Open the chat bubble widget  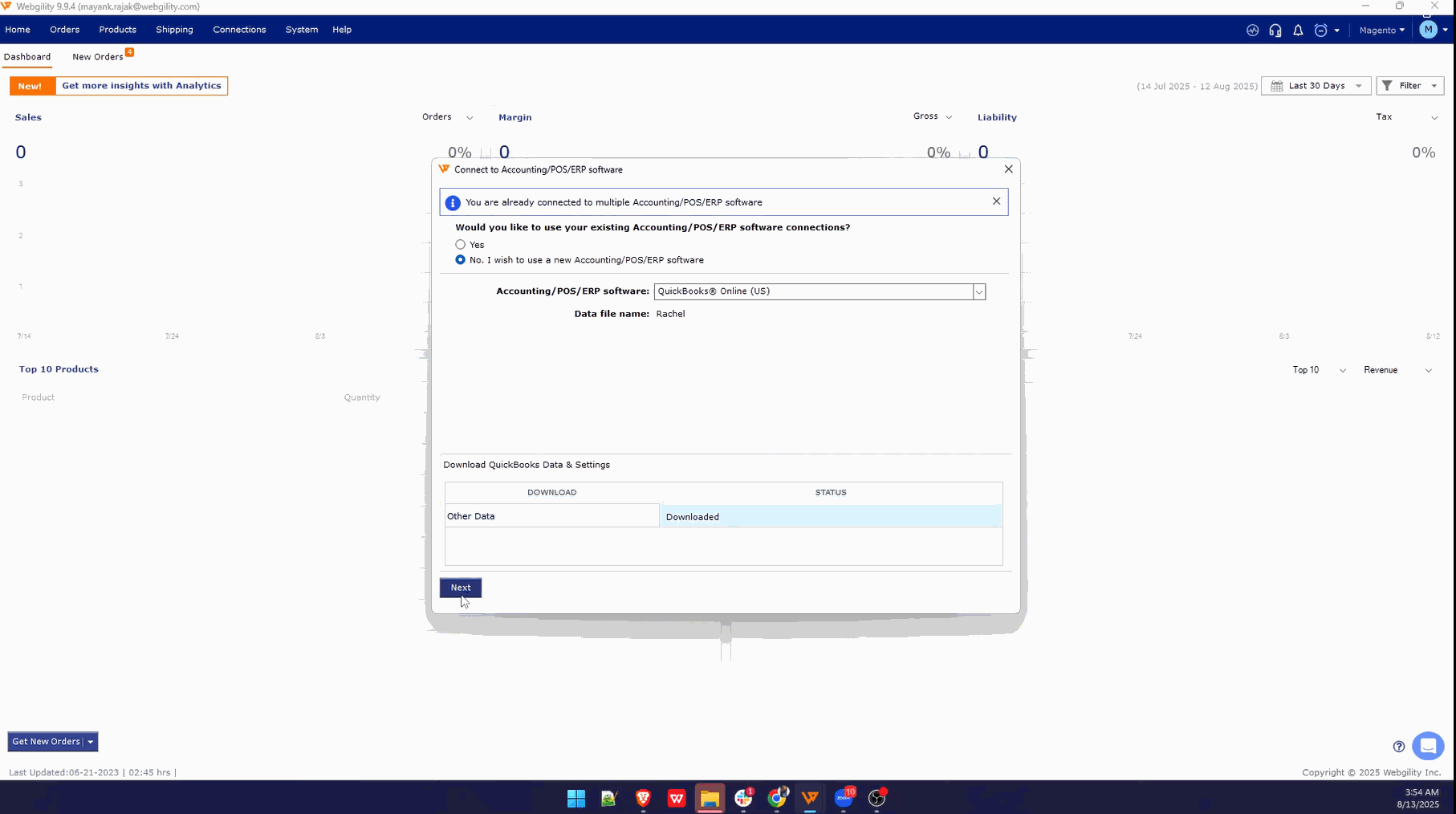[x=1427, y=746]
